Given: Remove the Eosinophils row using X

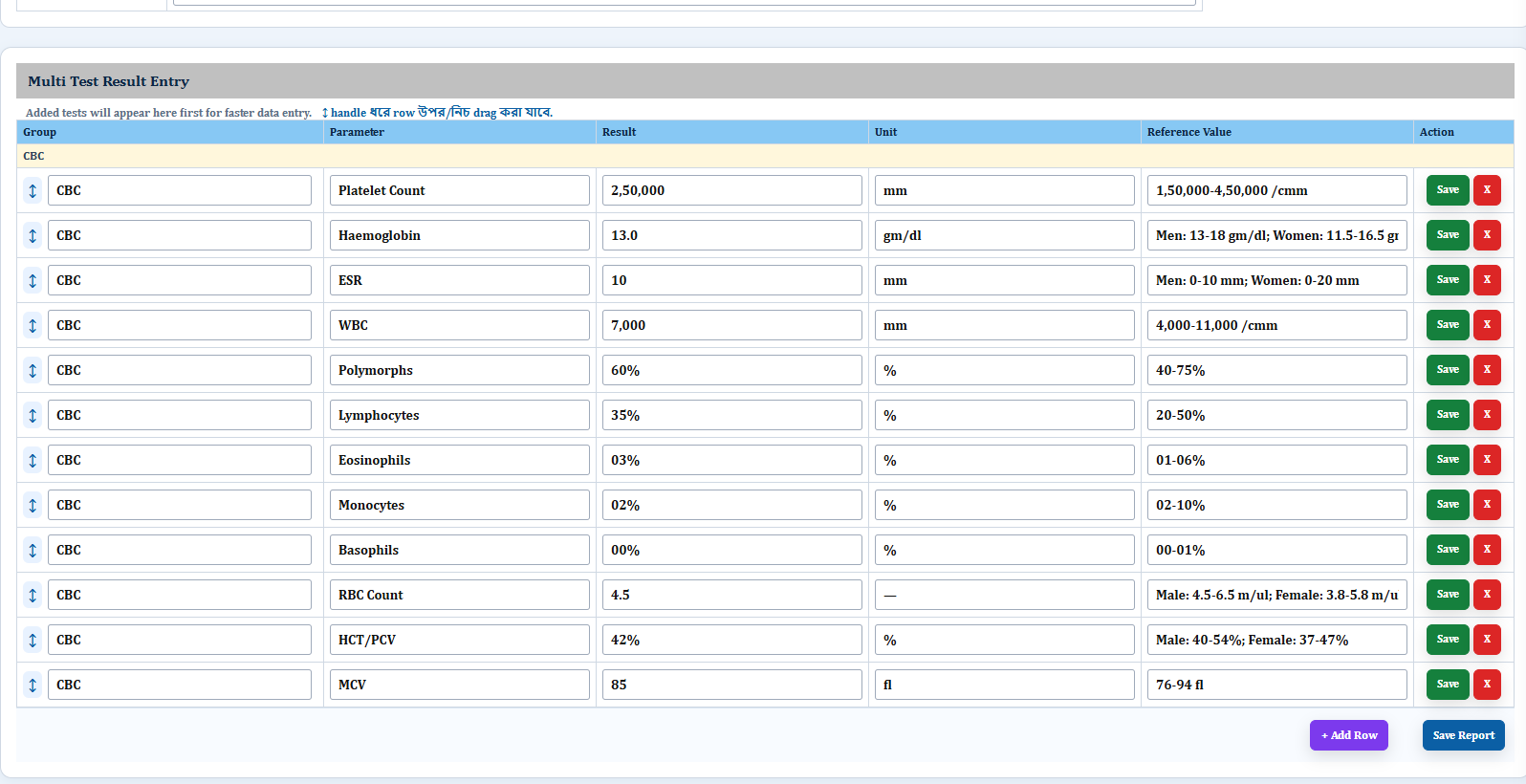Looking at the screenshot, I should [1487, 460].
